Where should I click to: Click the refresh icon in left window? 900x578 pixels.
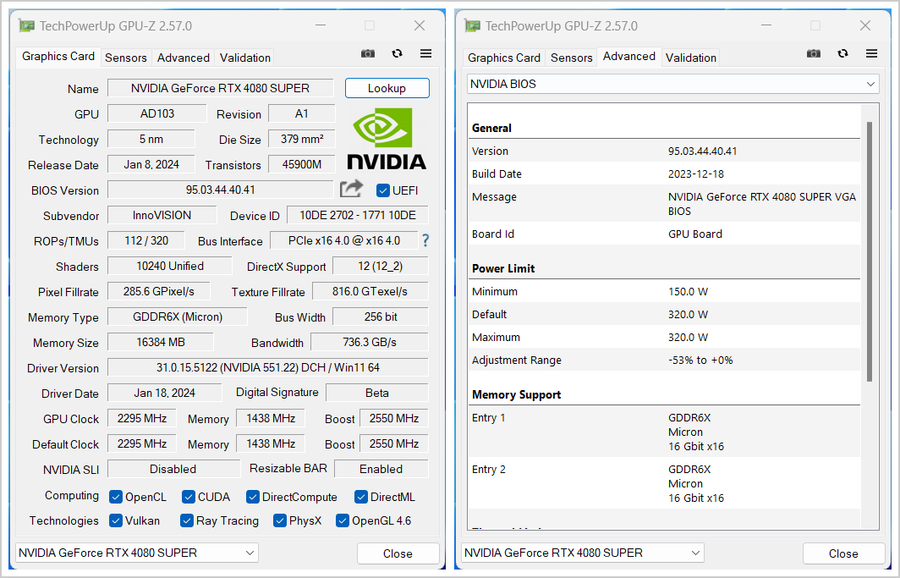point(397,54)
